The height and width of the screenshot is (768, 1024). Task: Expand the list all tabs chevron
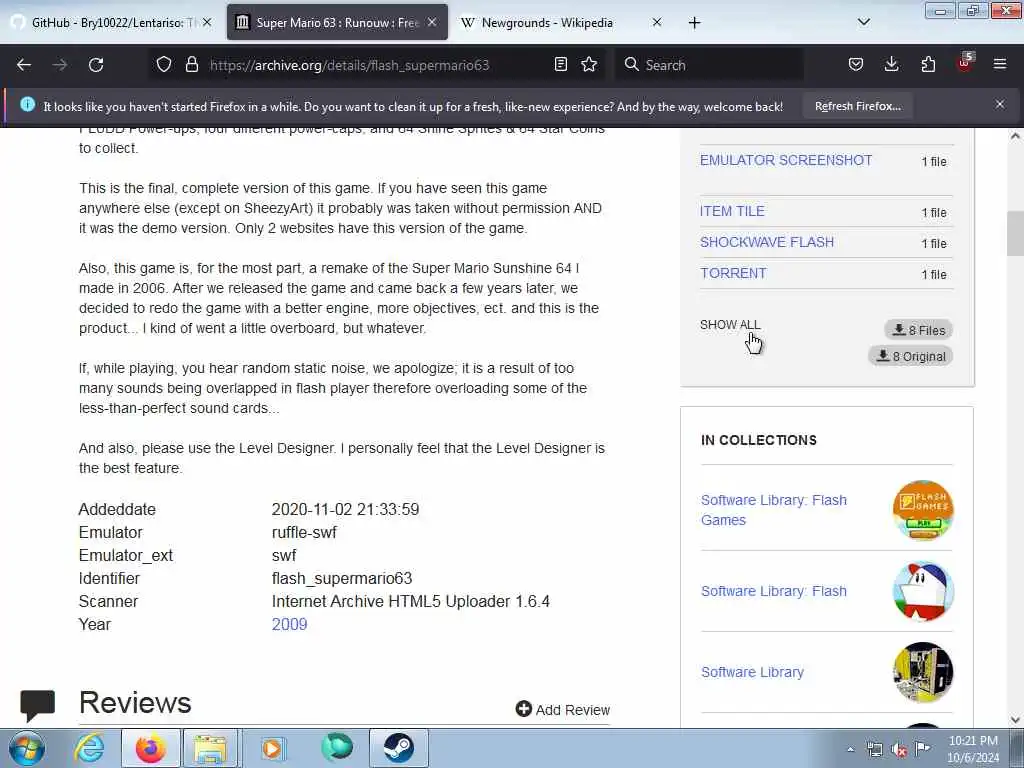[x=863, y=22]
